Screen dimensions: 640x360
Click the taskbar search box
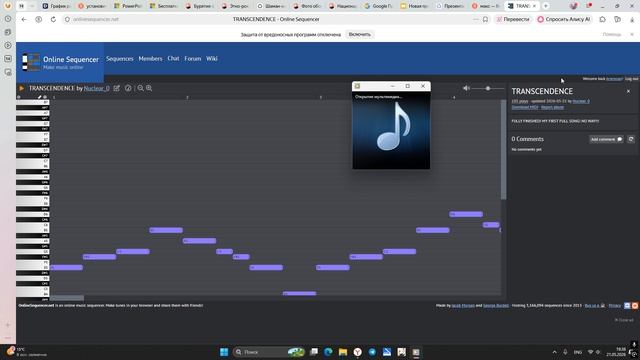pos(269,352)
